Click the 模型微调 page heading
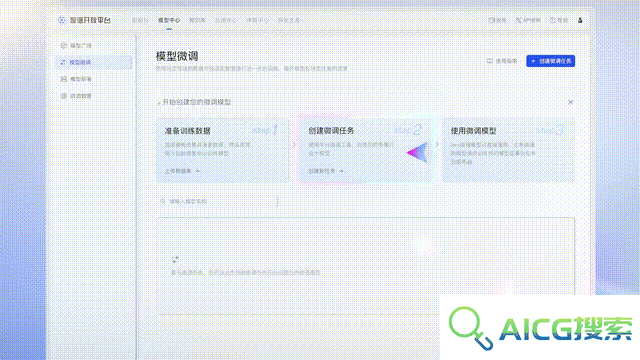Image resolution: width=640 pixels, height=360 pixels. pos(177,56)
